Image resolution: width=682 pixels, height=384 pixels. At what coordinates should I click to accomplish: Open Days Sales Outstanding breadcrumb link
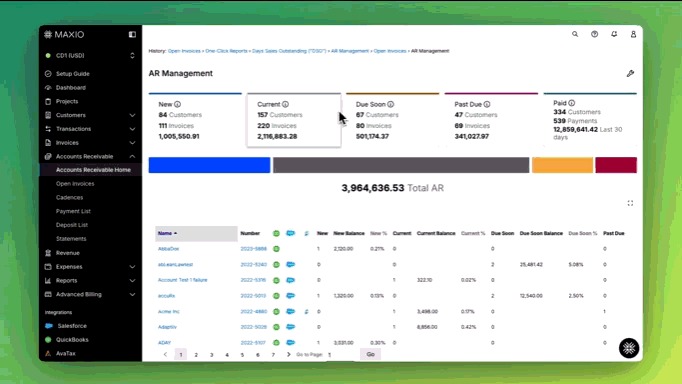(x=289, y=51)
